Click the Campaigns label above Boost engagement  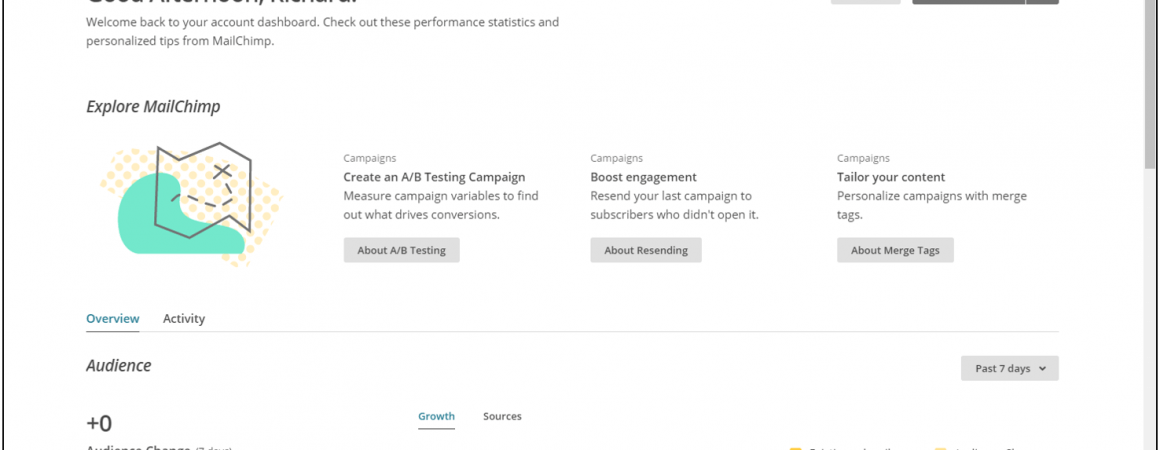point(616,158)
